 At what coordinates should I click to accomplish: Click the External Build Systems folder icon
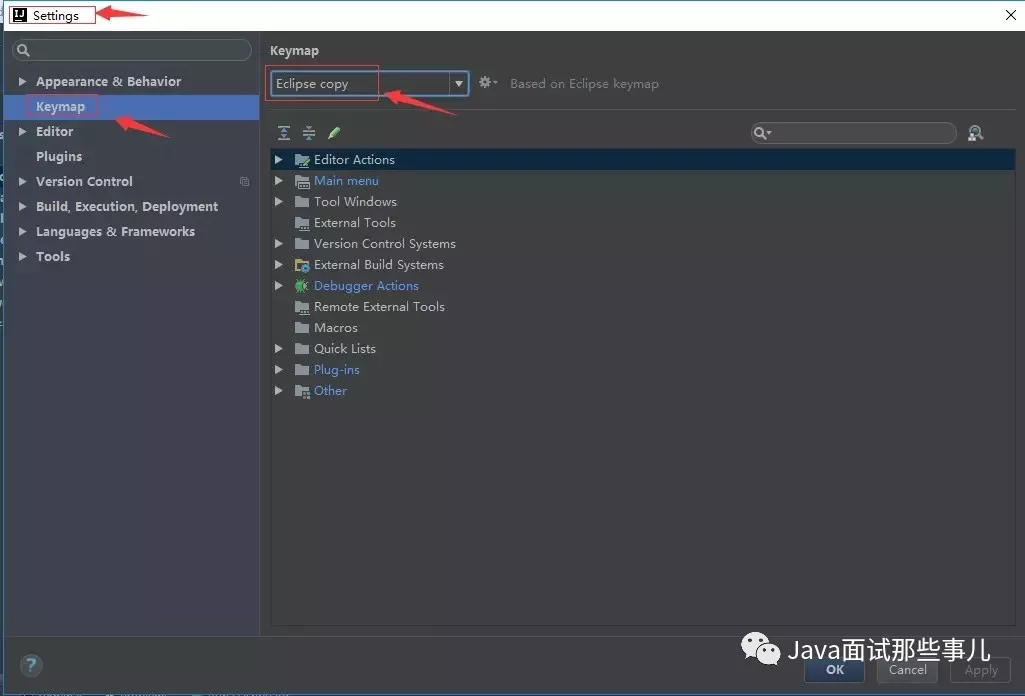(x=302, y=265)
